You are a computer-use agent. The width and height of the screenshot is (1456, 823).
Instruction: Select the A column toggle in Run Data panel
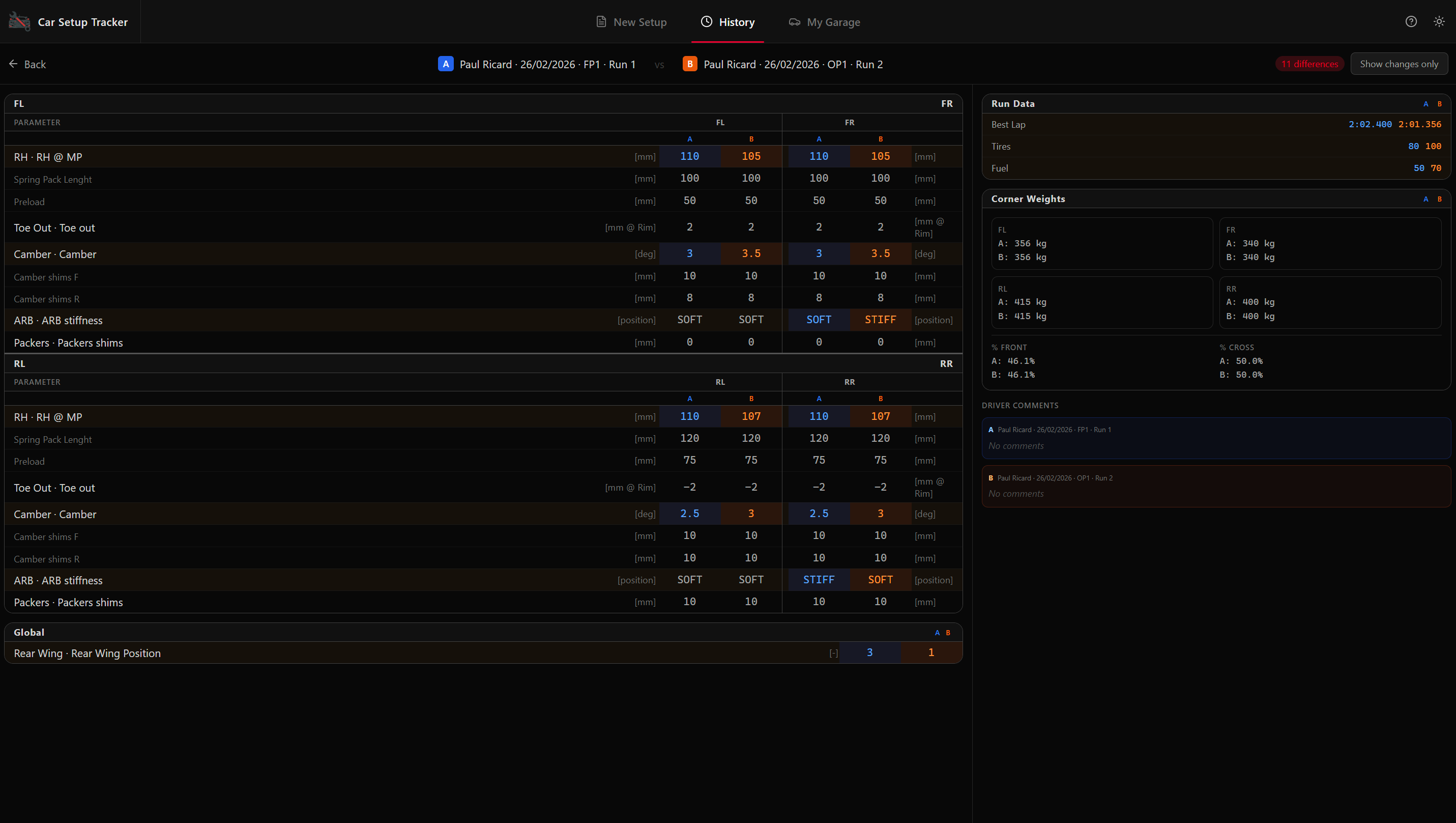pos(1426,103)
